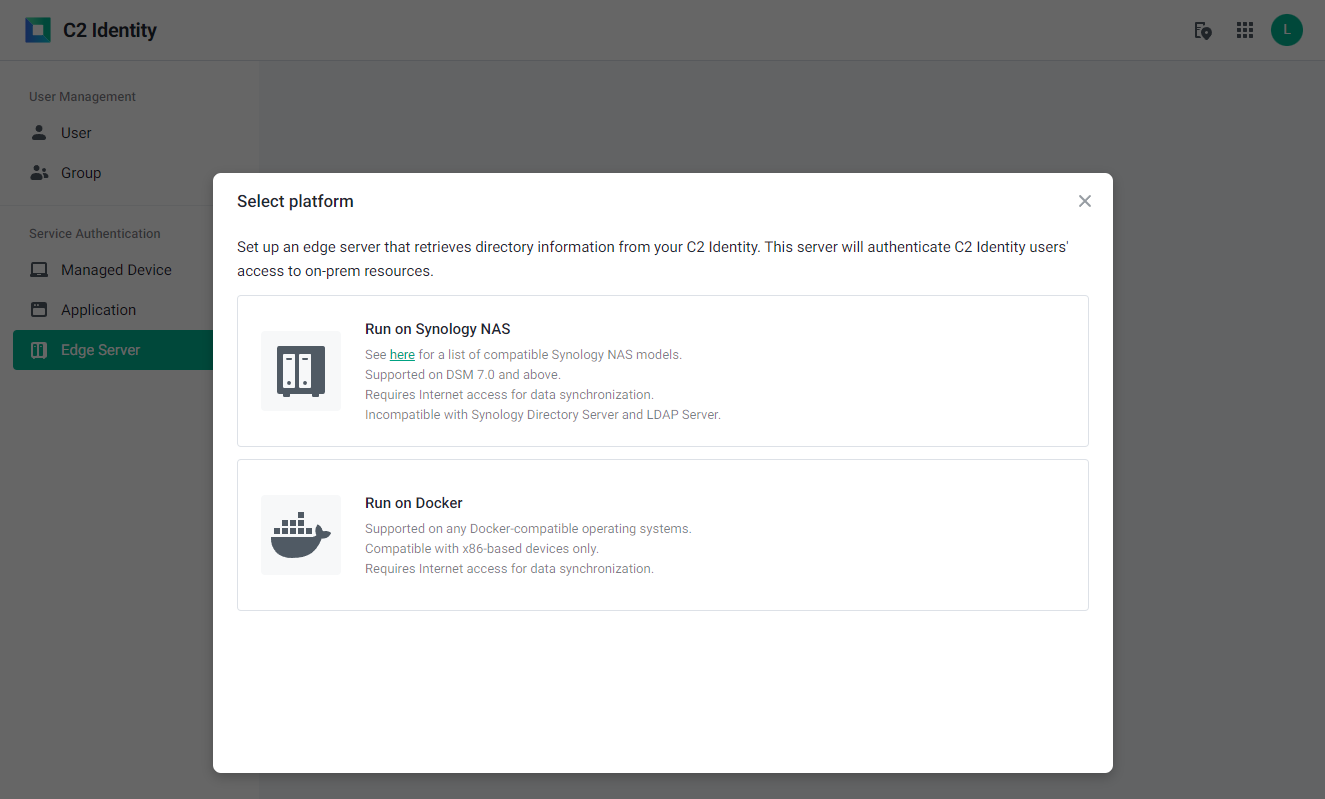Open the apps grid launcher icon

tap(1245, 30)
